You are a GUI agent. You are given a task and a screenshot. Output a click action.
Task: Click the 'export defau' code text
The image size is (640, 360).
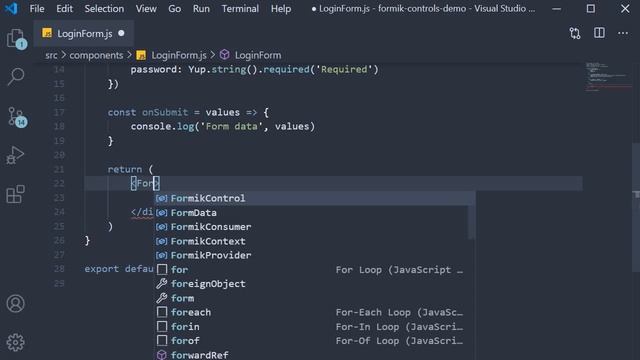[119, 269]
